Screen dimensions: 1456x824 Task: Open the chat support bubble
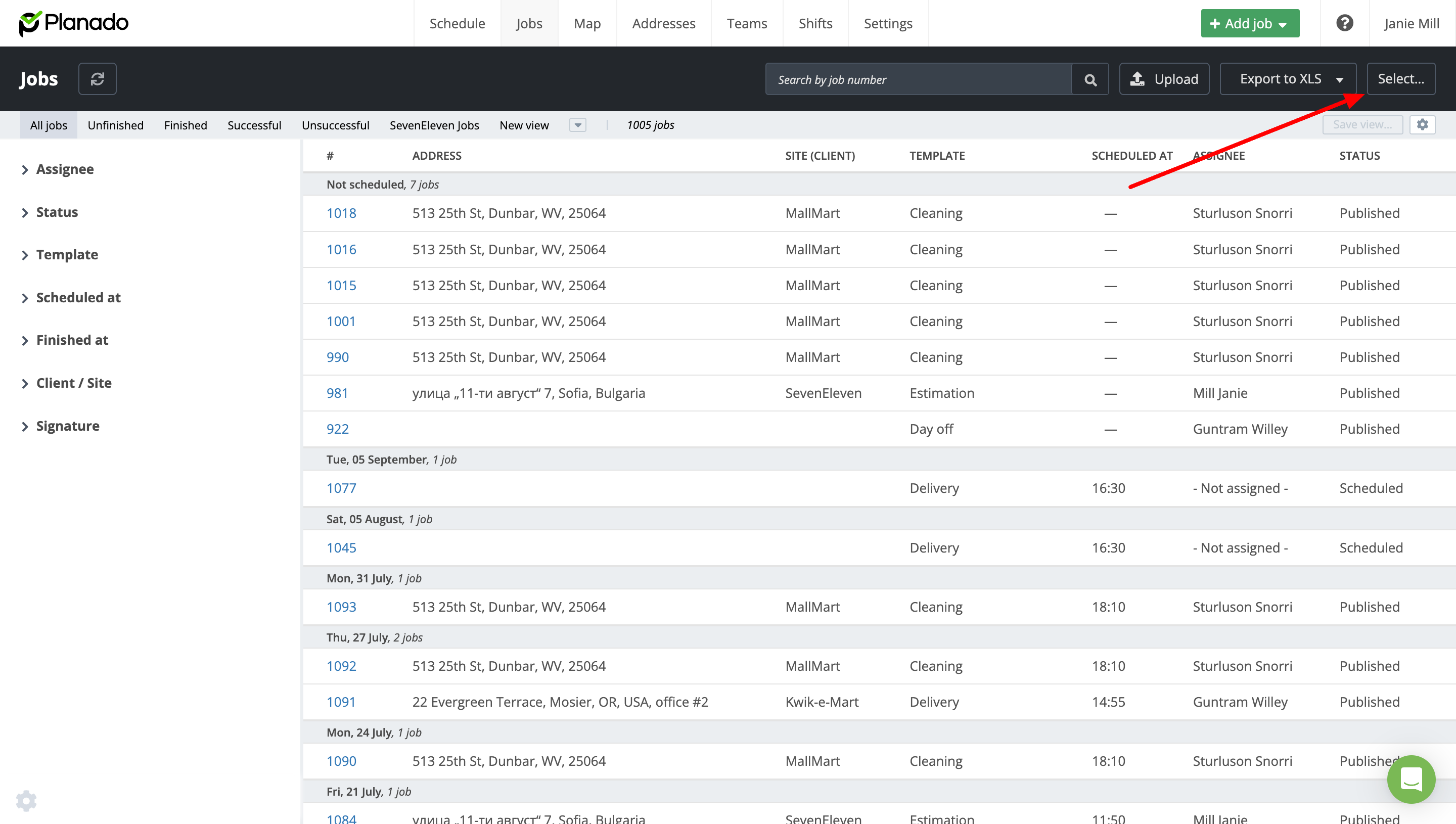(1410, 780)
